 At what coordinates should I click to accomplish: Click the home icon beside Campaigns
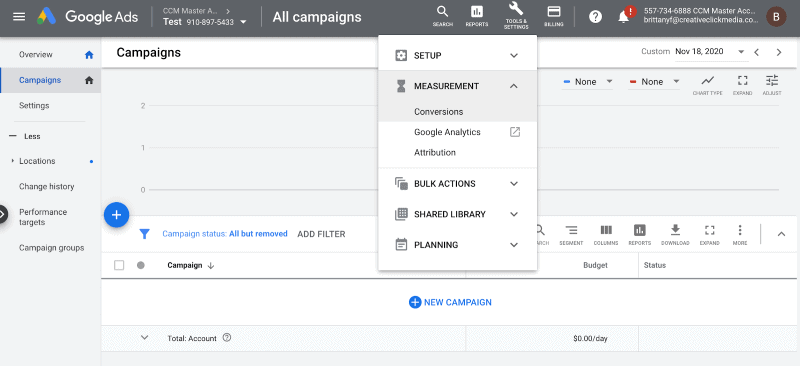pyautogui.click(x=89, y=80)
